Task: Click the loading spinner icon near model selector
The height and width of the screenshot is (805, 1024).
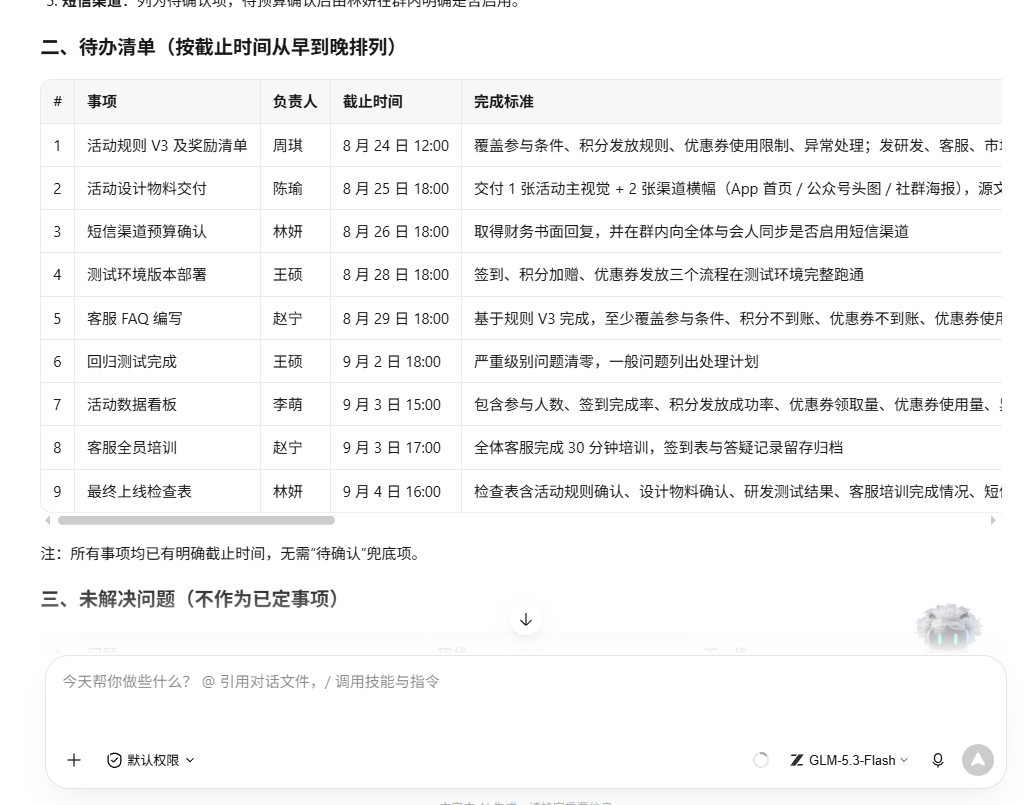Action: (761, 760)
